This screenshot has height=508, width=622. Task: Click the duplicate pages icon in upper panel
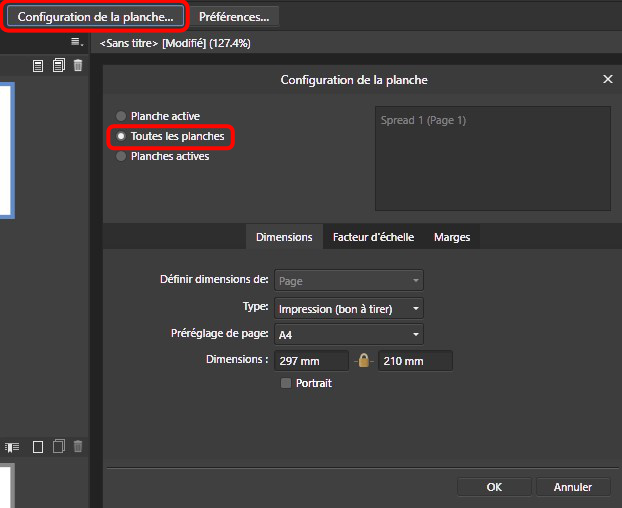[x=59, y=65]
